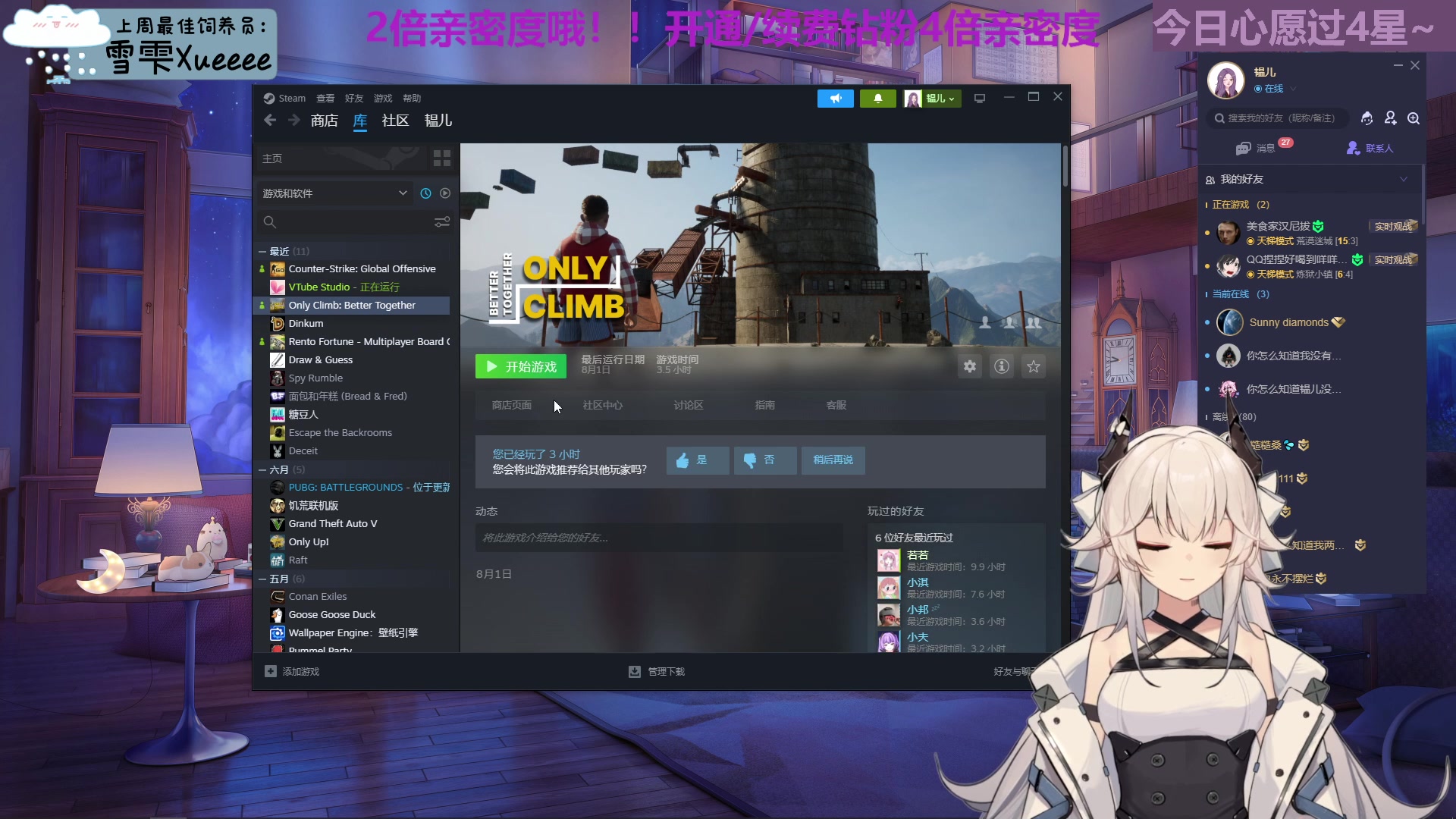Click thumbs-down 否 button
Viewport: 1456px width, 819px height.
(765, 460)
